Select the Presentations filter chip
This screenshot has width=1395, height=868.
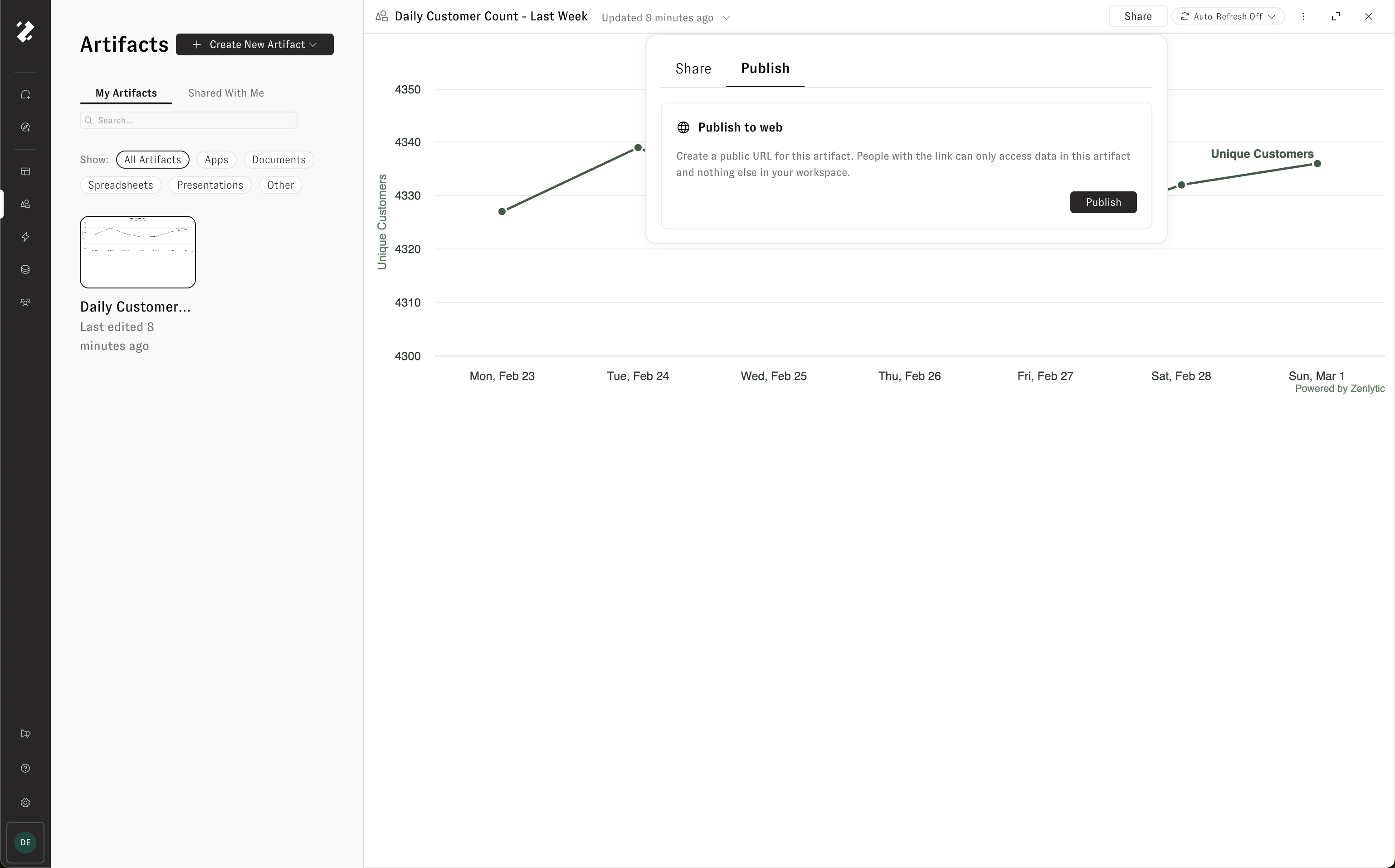click(x=210, y=185)
